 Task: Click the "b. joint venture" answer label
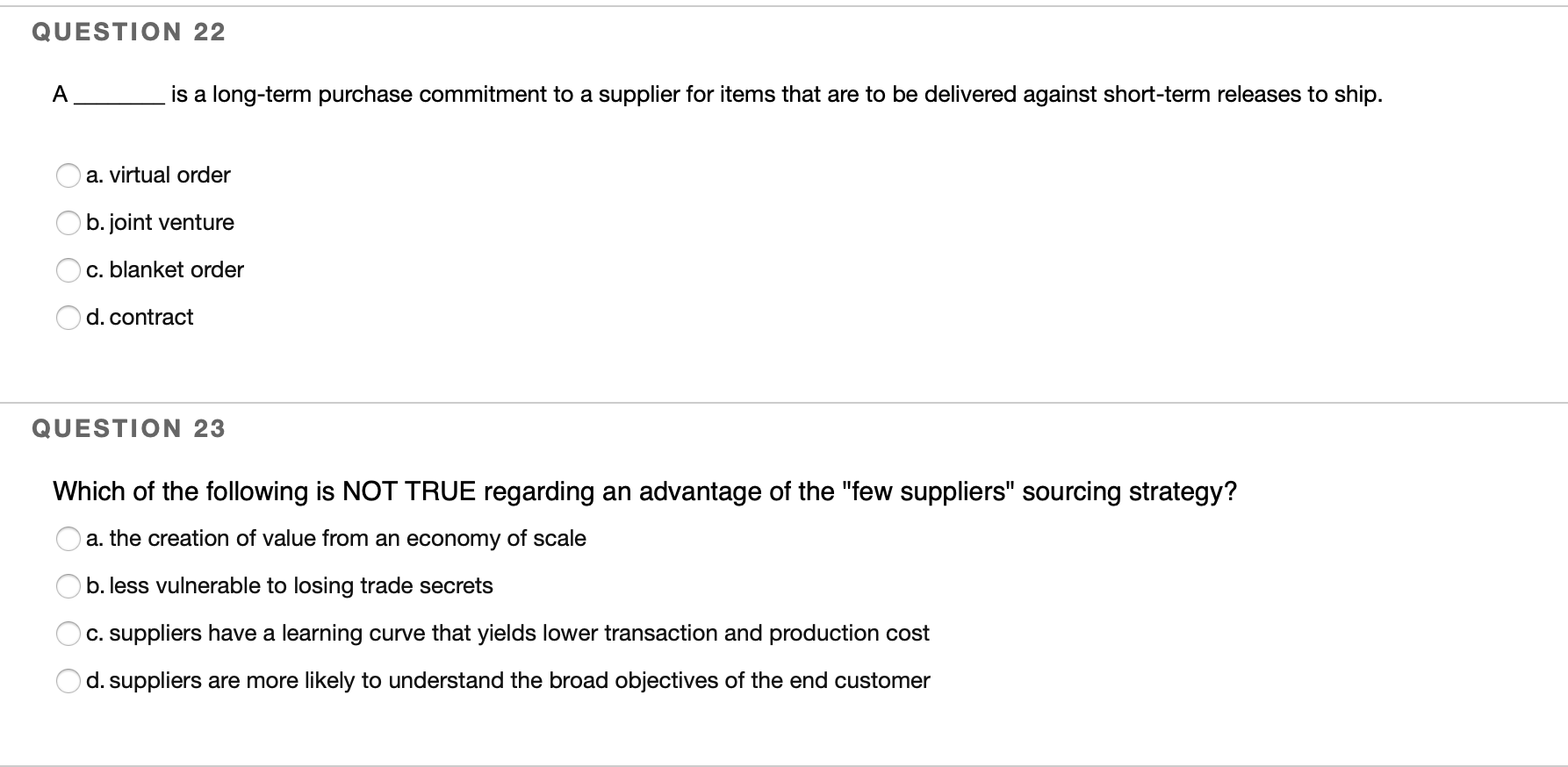pos(160,223)
